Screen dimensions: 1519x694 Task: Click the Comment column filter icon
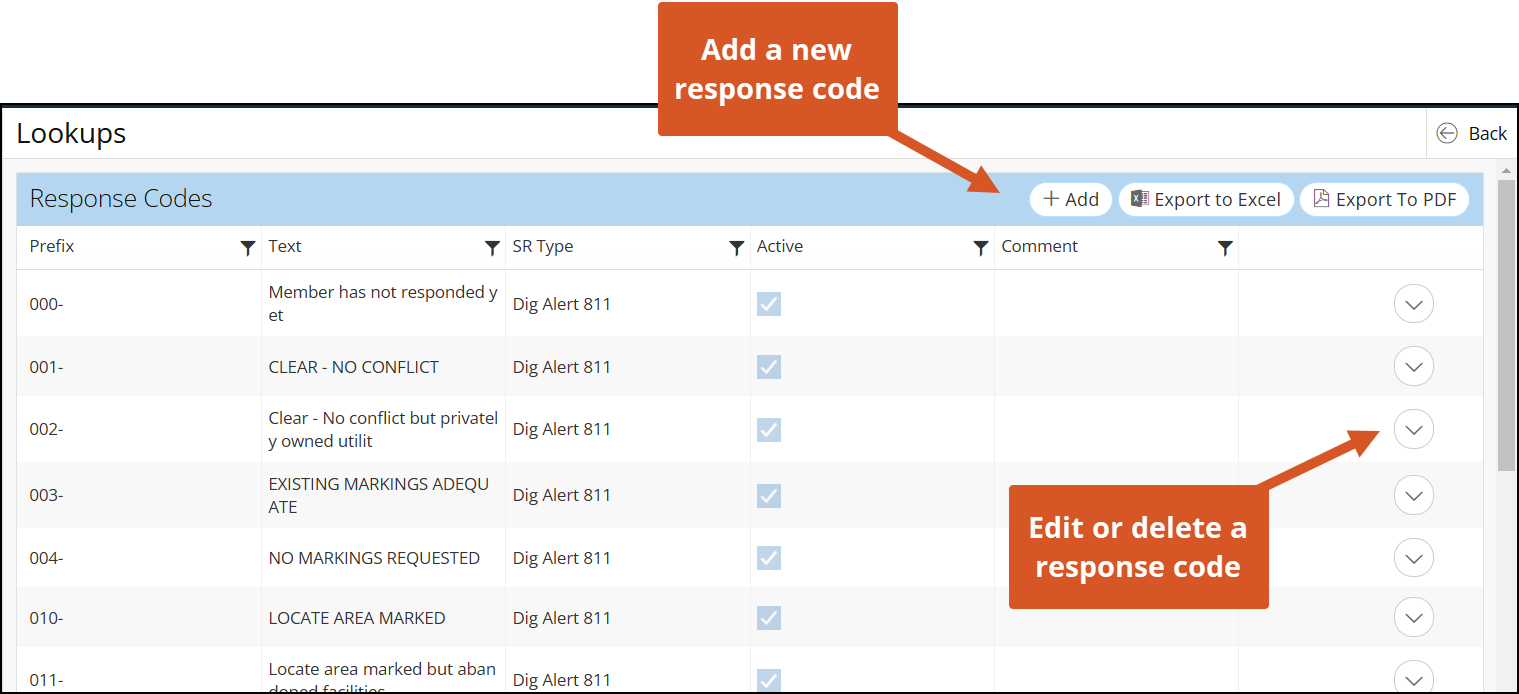1224,248
